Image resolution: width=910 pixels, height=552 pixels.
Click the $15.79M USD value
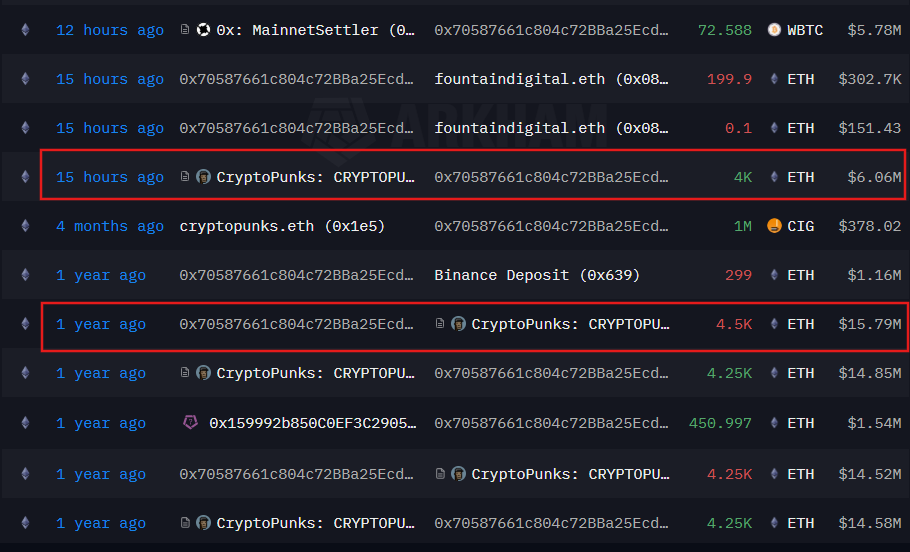pos(869,324)
